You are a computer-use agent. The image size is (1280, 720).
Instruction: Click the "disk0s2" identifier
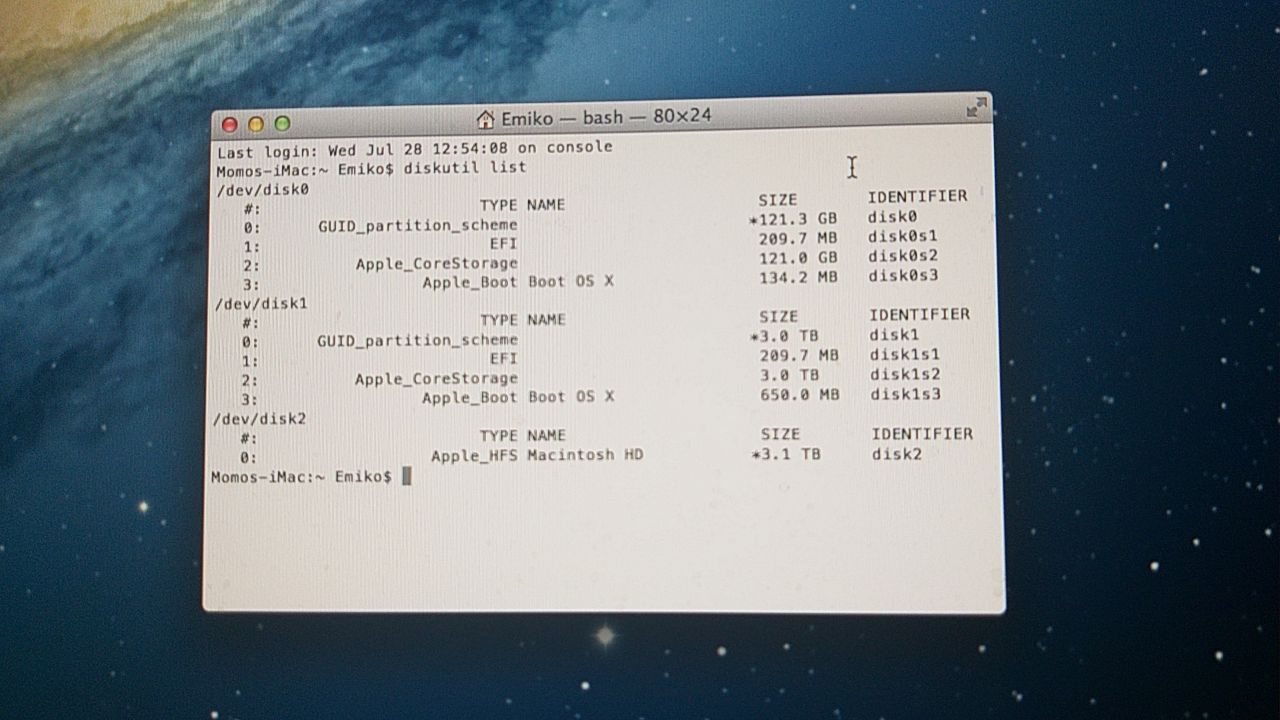point(903,256)
